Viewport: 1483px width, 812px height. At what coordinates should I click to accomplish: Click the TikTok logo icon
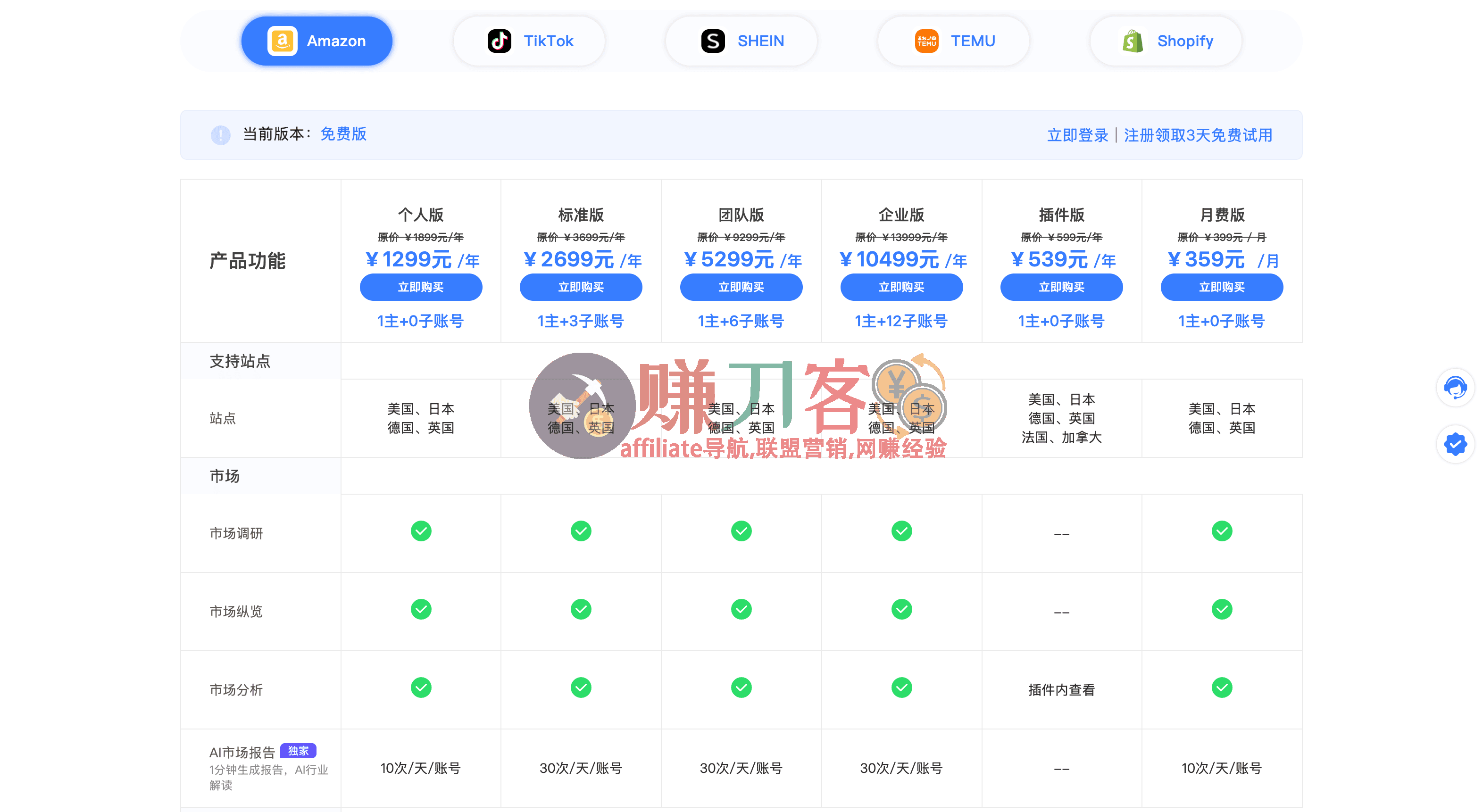499,41
